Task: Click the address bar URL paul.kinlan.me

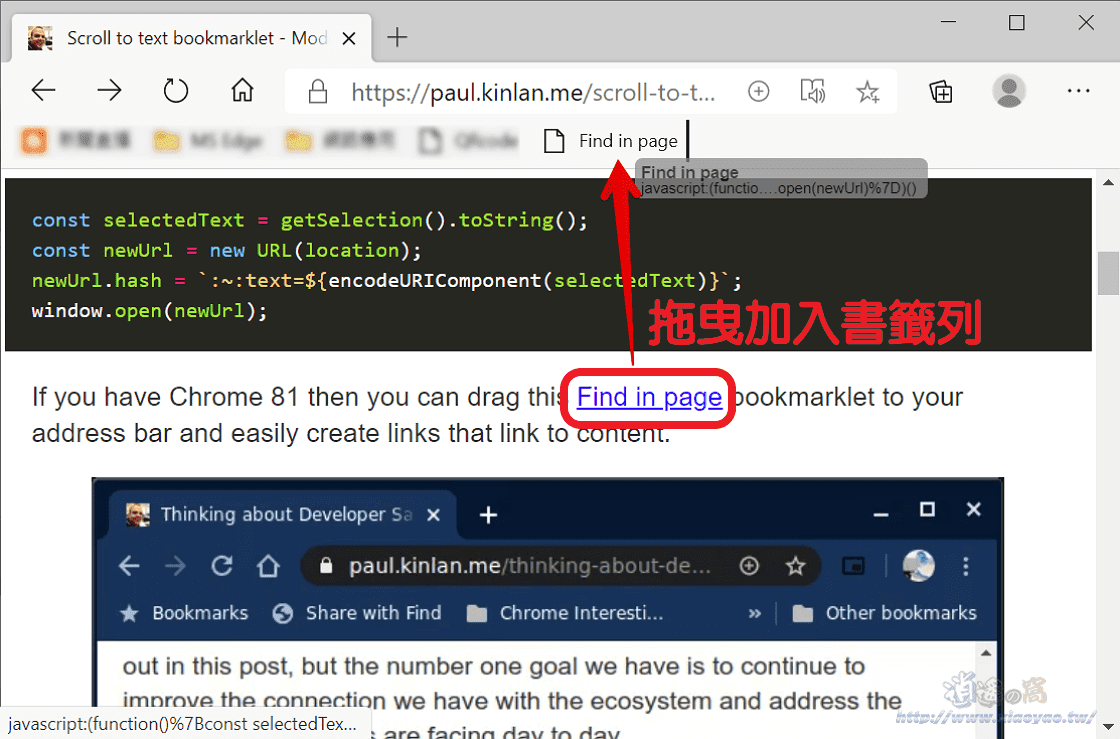Action: tap(533, 92)
